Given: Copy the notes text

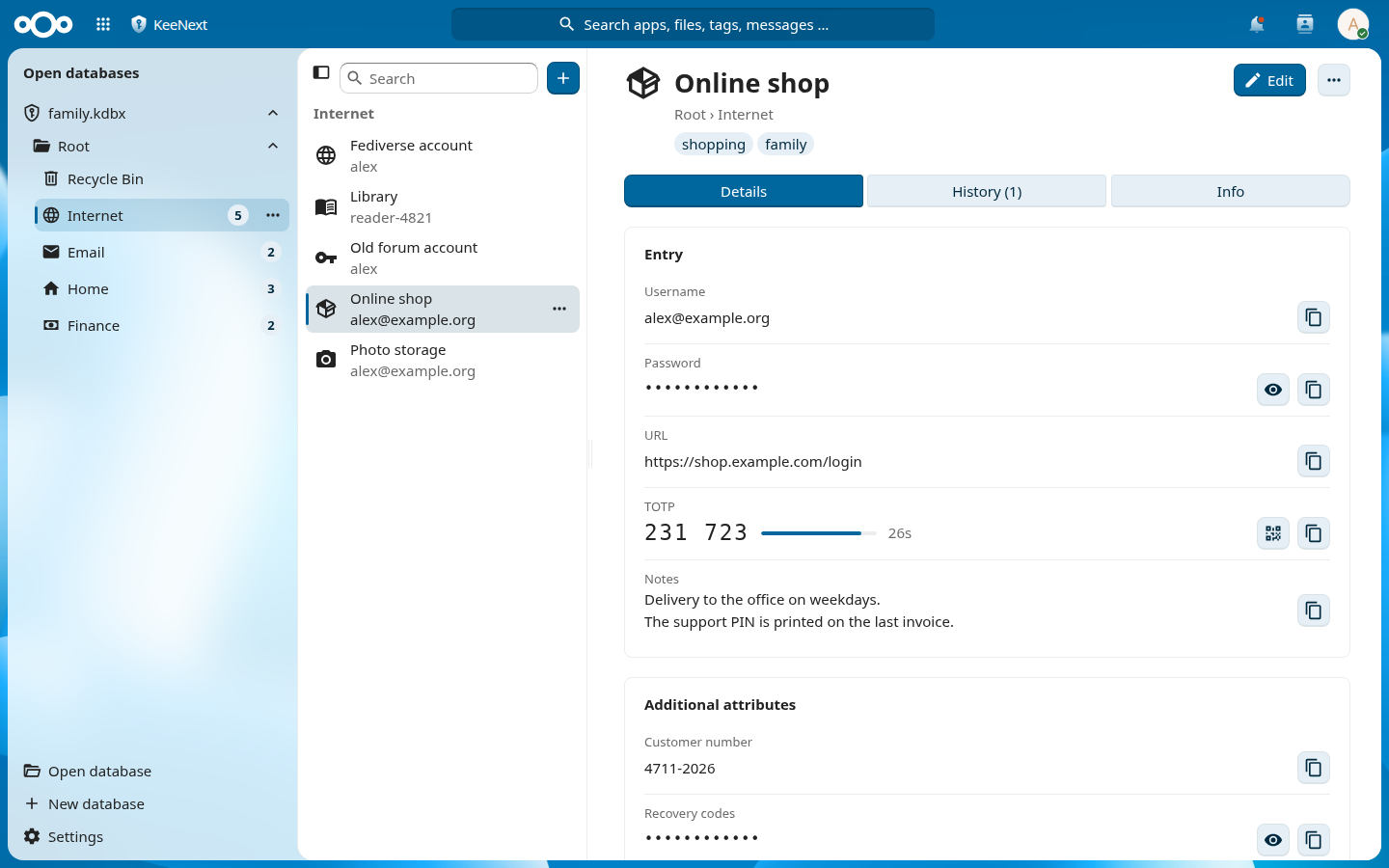Looking at the screenshot, I should 1314,610.
